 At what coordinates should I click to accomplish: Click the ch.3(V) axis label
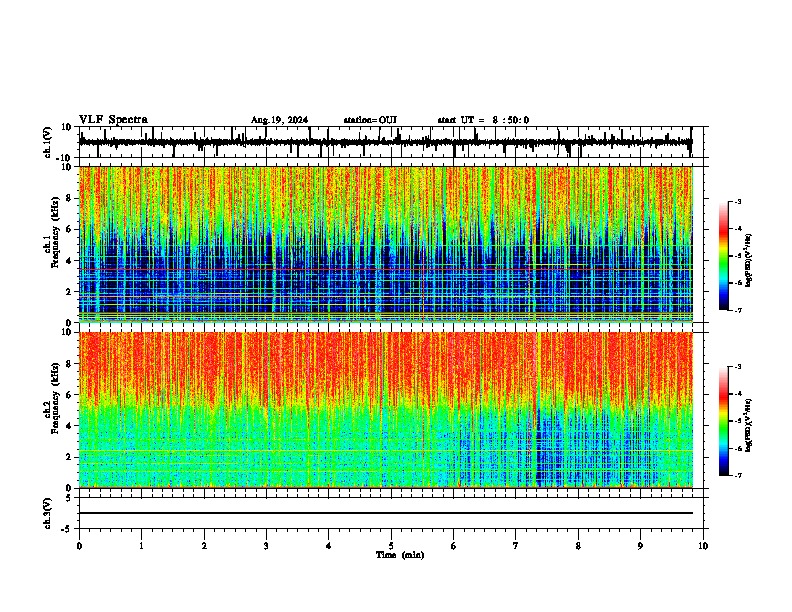tap(48, 513)
